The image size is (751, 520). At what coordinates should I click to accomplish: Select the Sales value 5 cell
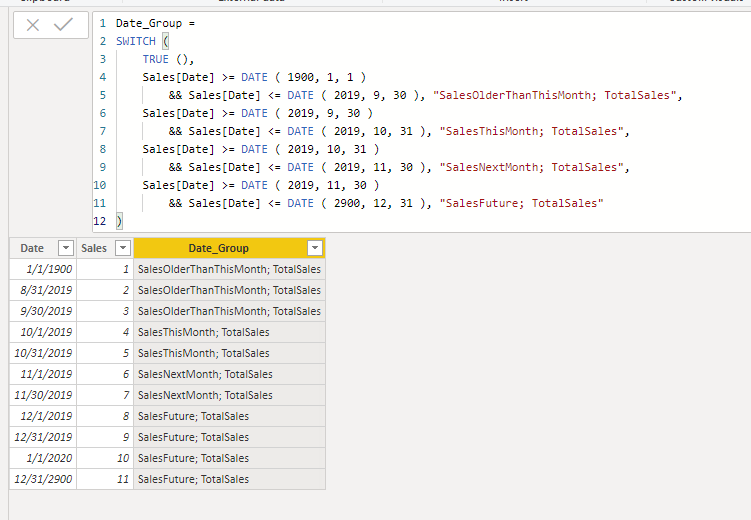click(105, 353)
